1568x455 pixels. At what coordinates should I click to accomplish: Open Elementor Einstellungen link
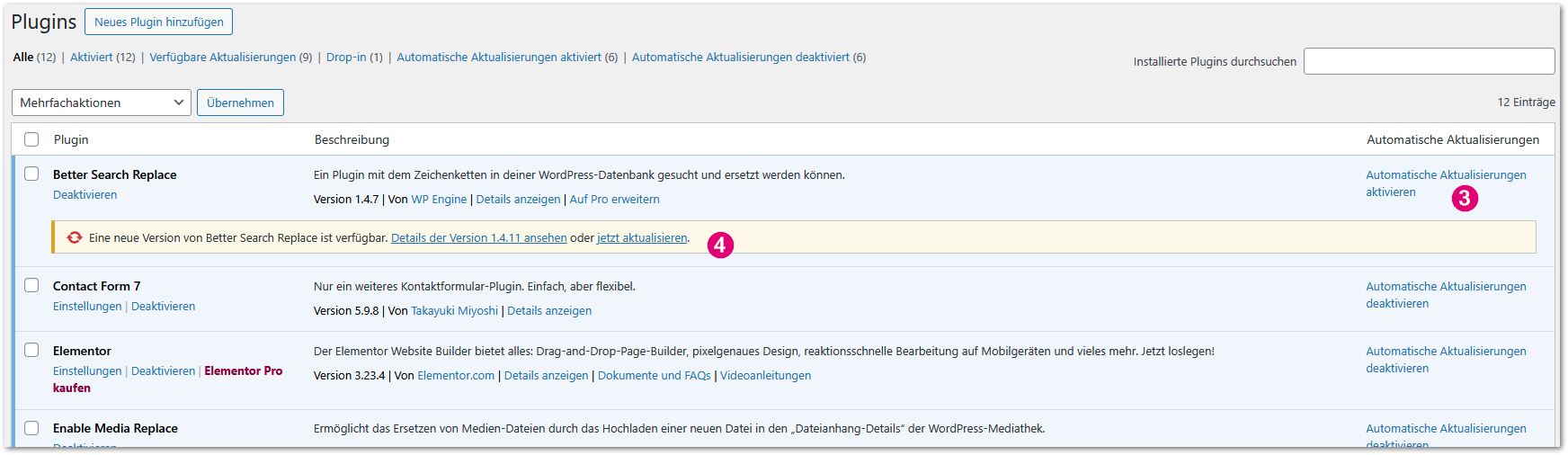87,370
